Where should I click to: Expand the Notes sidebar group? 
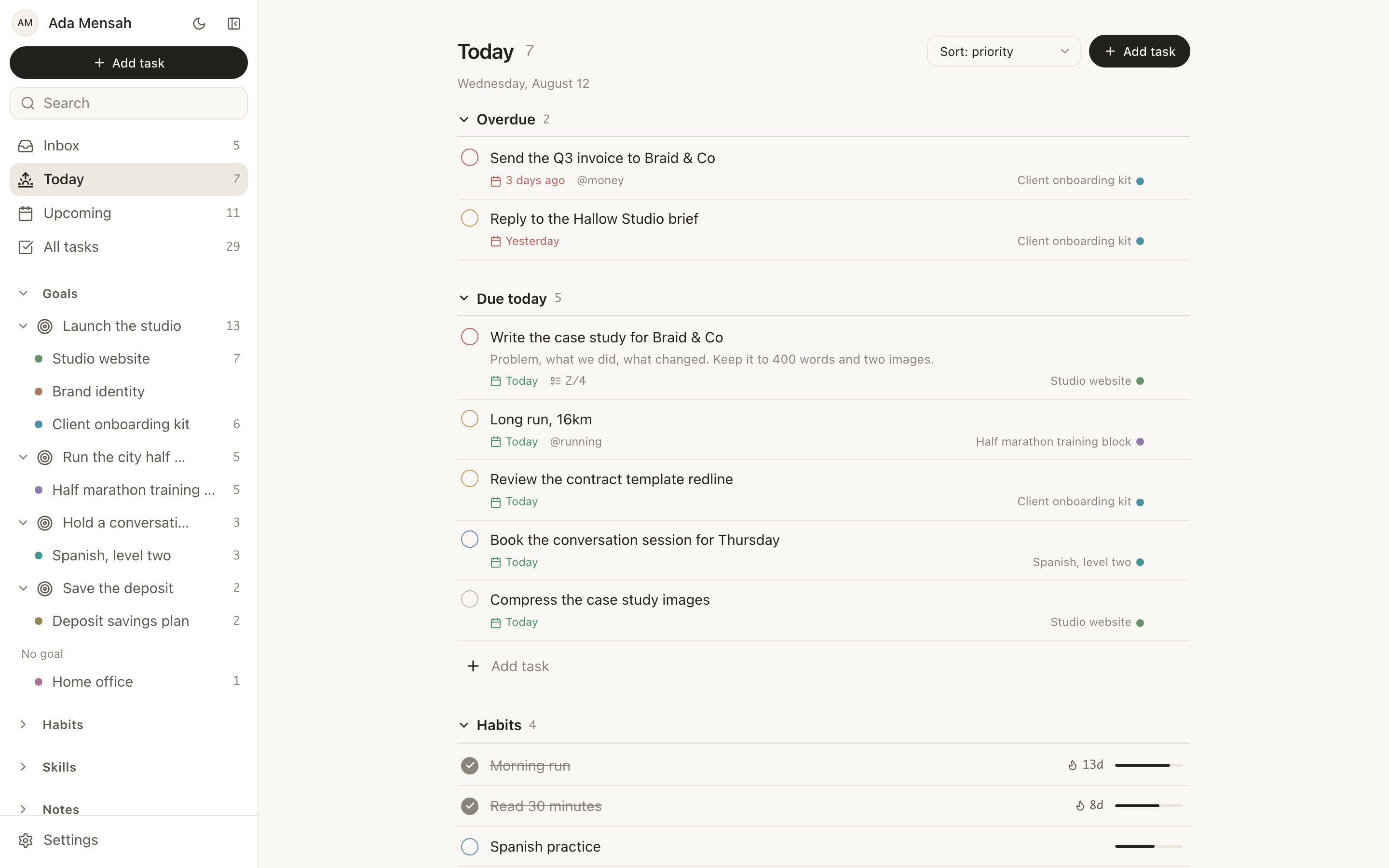coord(23,810)
